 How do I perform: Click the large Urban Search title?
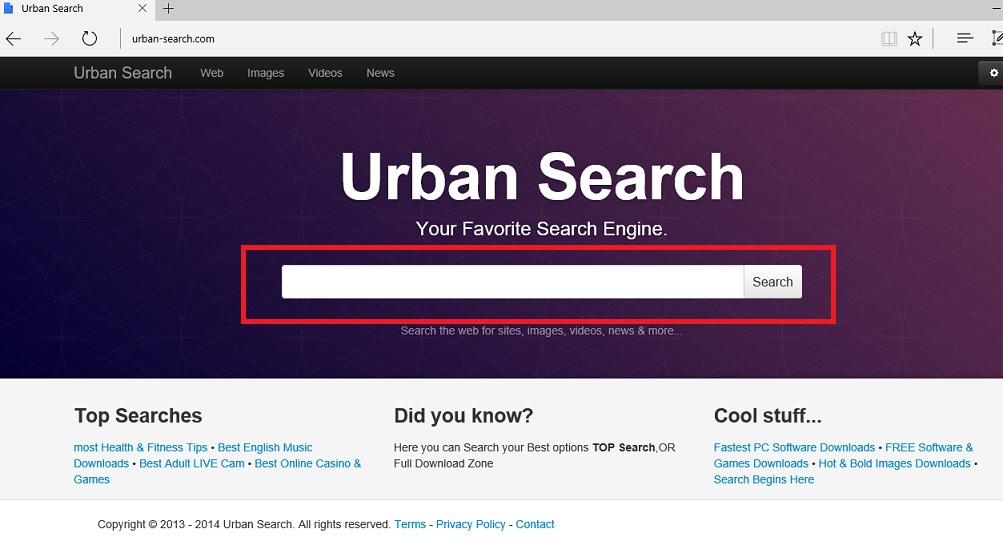pos(542,177)
